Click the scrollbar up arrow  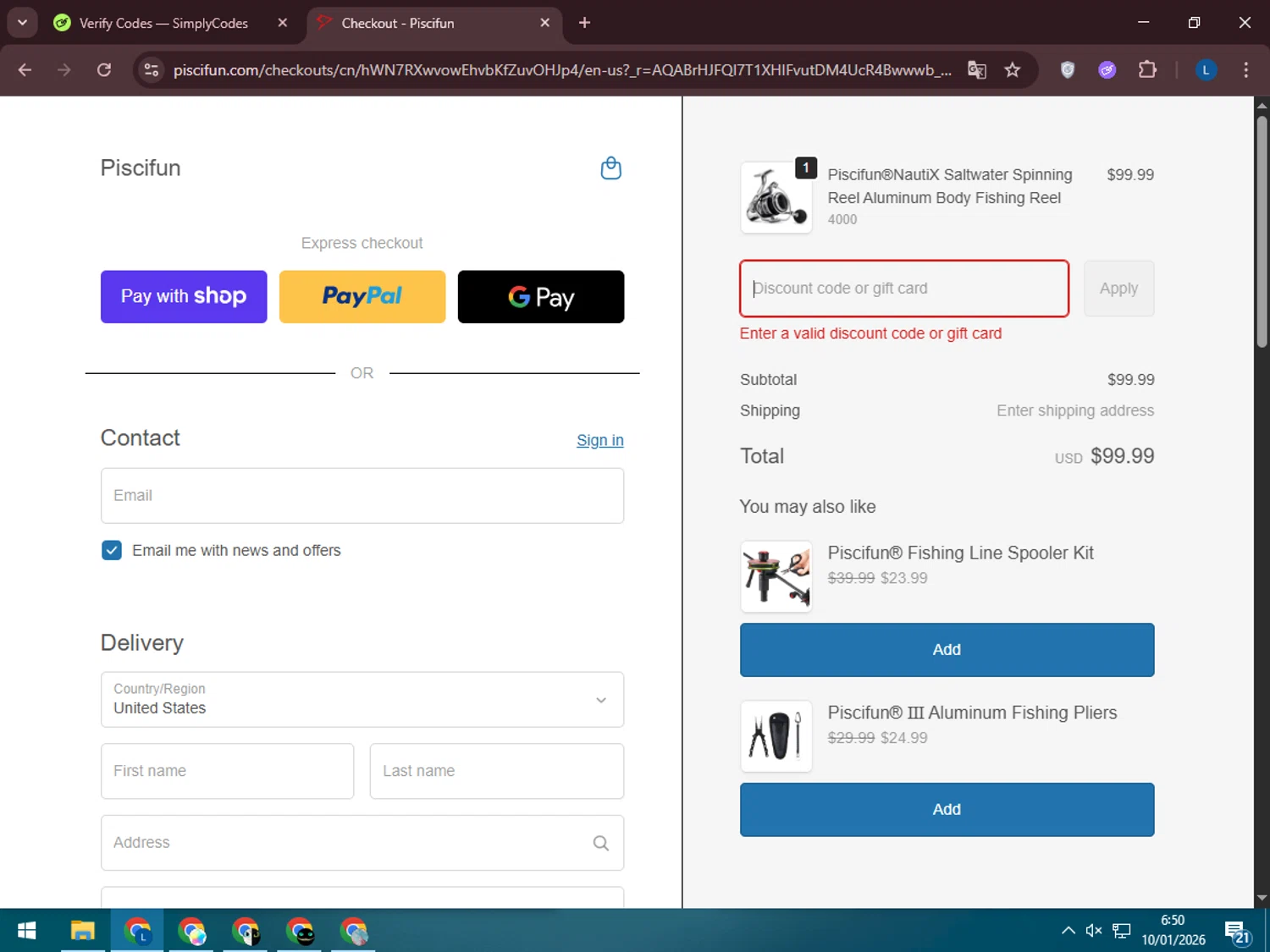pos(1262,106)
